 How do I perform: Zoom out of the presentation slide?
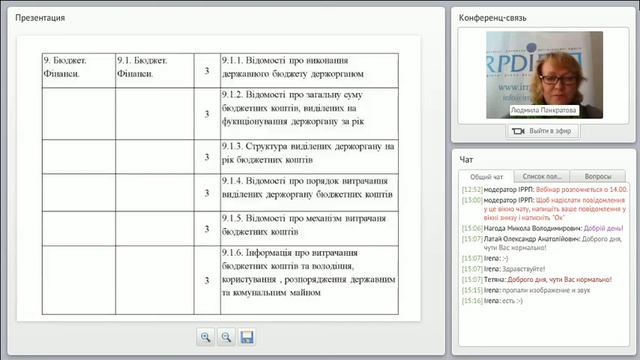point(226,337)
